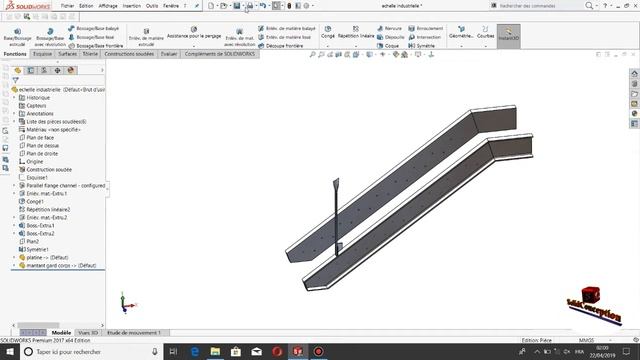Select the Coque shell tool

point(388,46)
